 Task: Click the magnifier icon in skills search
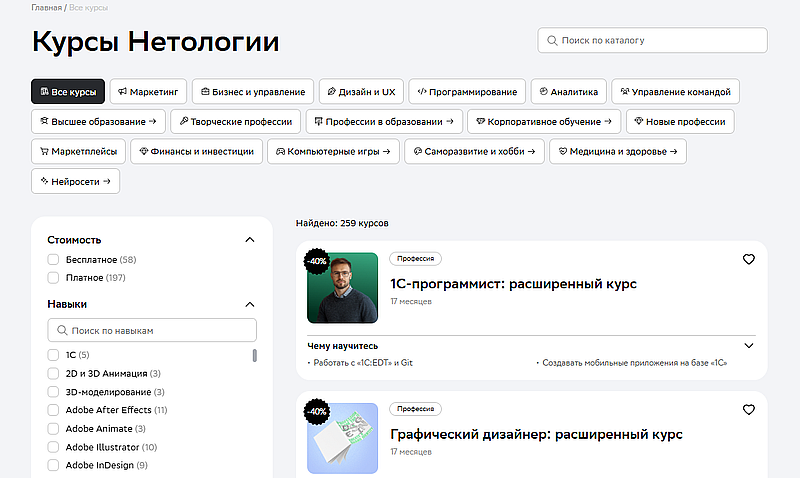pos(62,330)
